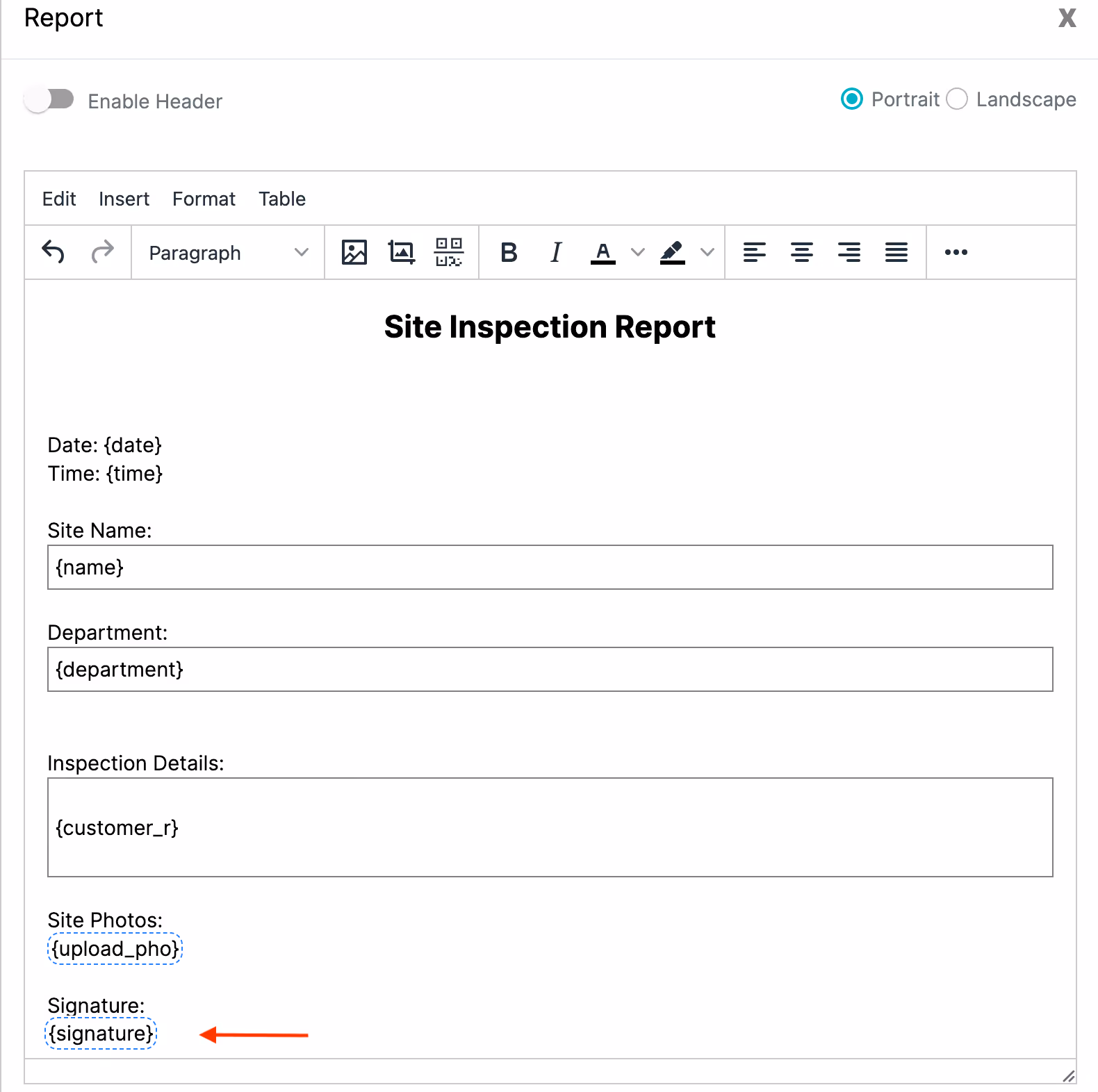Open the Insert menu
1098x1092 pixels.
124,199
